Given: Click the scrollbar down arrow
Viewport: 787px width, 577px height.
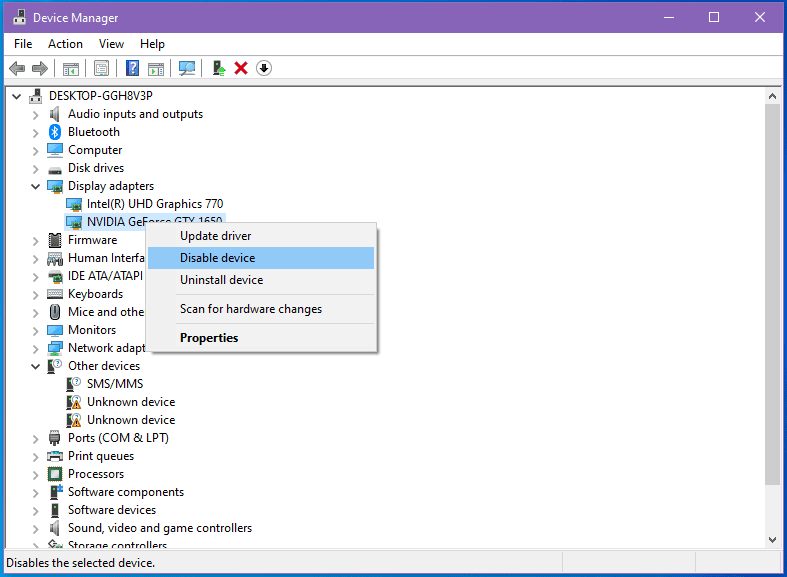Looking at the screenshot, I should (772, 540).
